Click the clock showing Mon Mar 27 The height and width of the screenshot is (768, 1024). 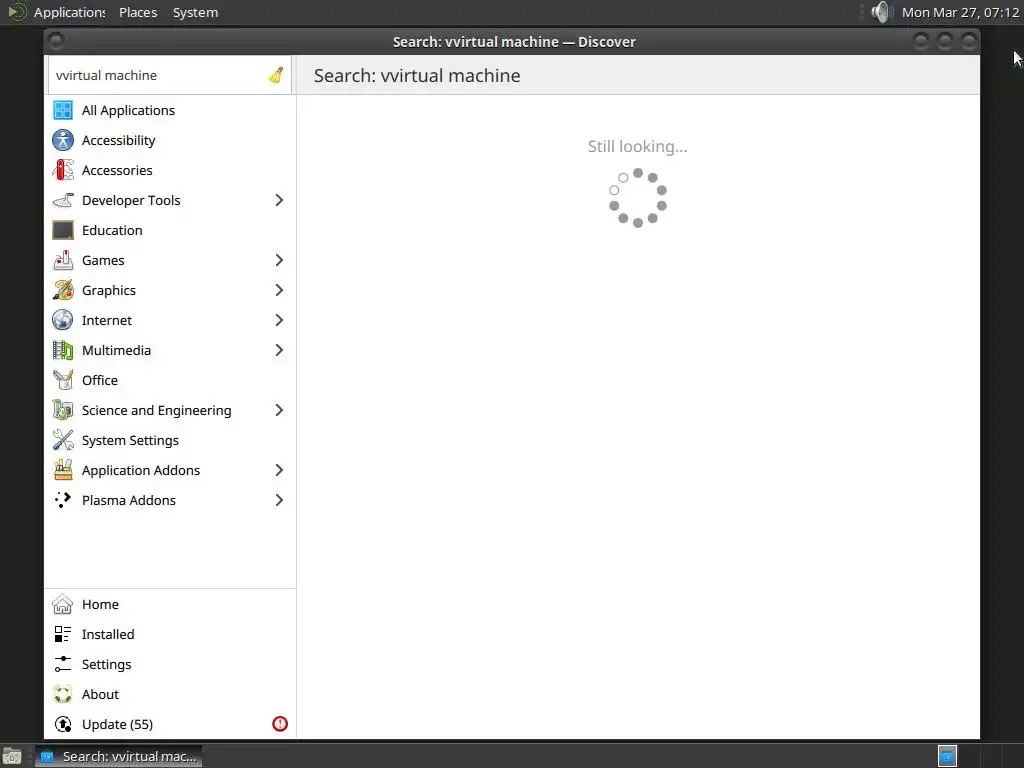pyautogui.click(x=960, y=12)
